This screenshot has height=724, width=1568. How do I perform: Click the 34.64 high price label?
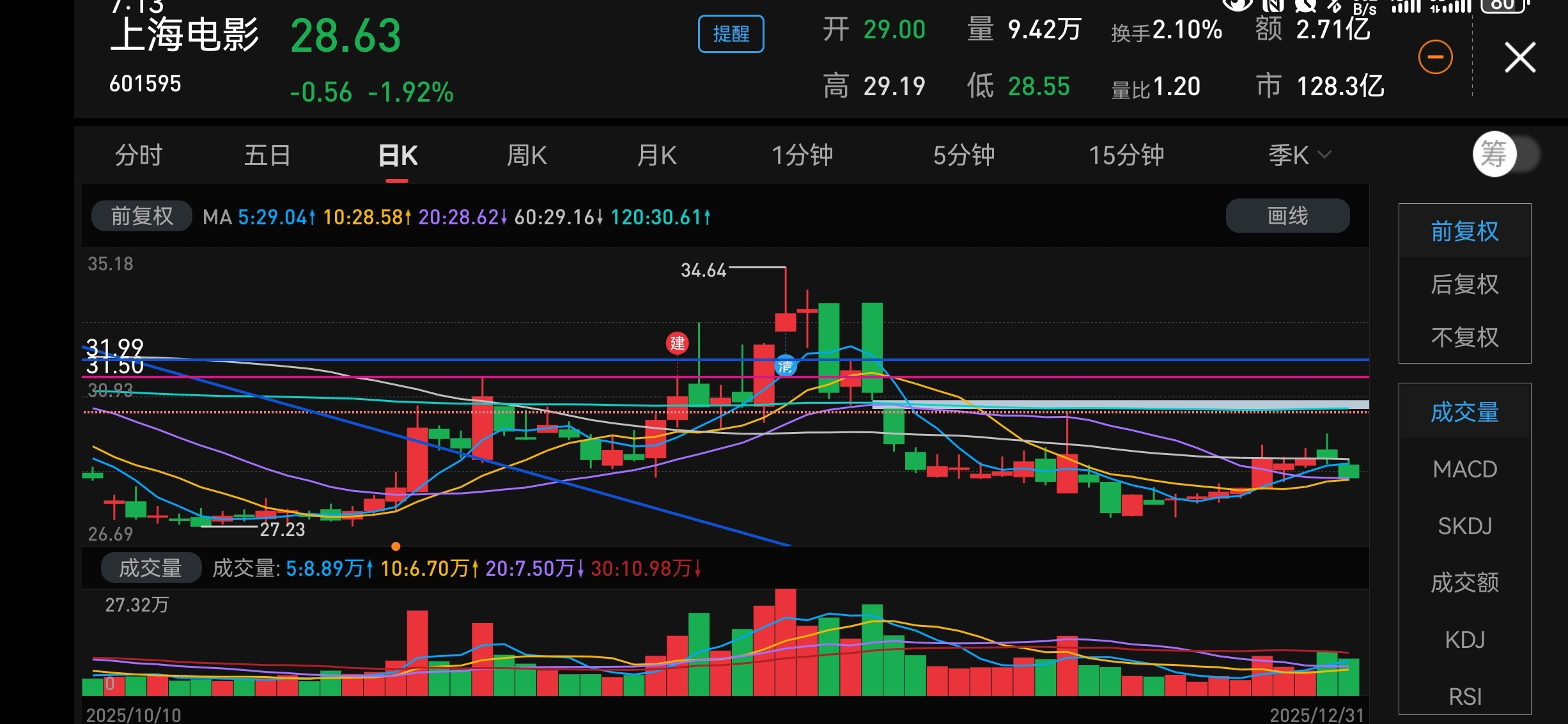coord(703,270)
